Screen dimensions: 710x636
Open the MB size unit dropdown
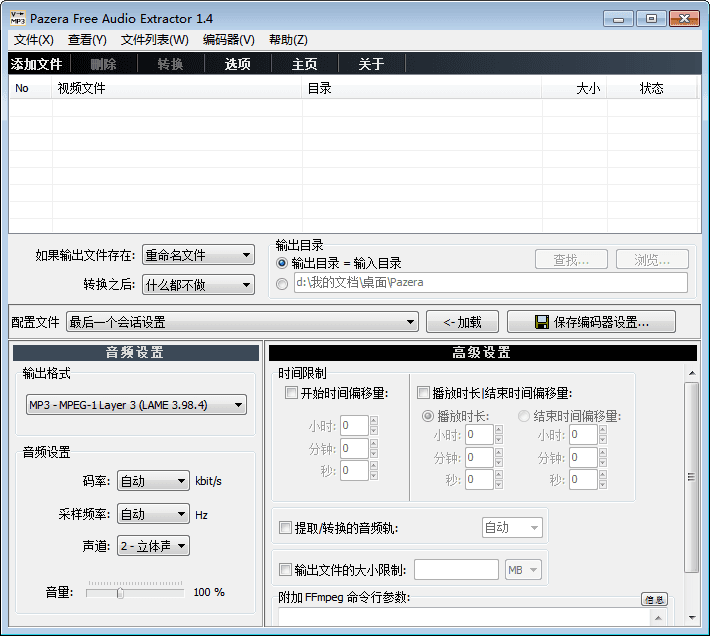(x=523, y=569)
